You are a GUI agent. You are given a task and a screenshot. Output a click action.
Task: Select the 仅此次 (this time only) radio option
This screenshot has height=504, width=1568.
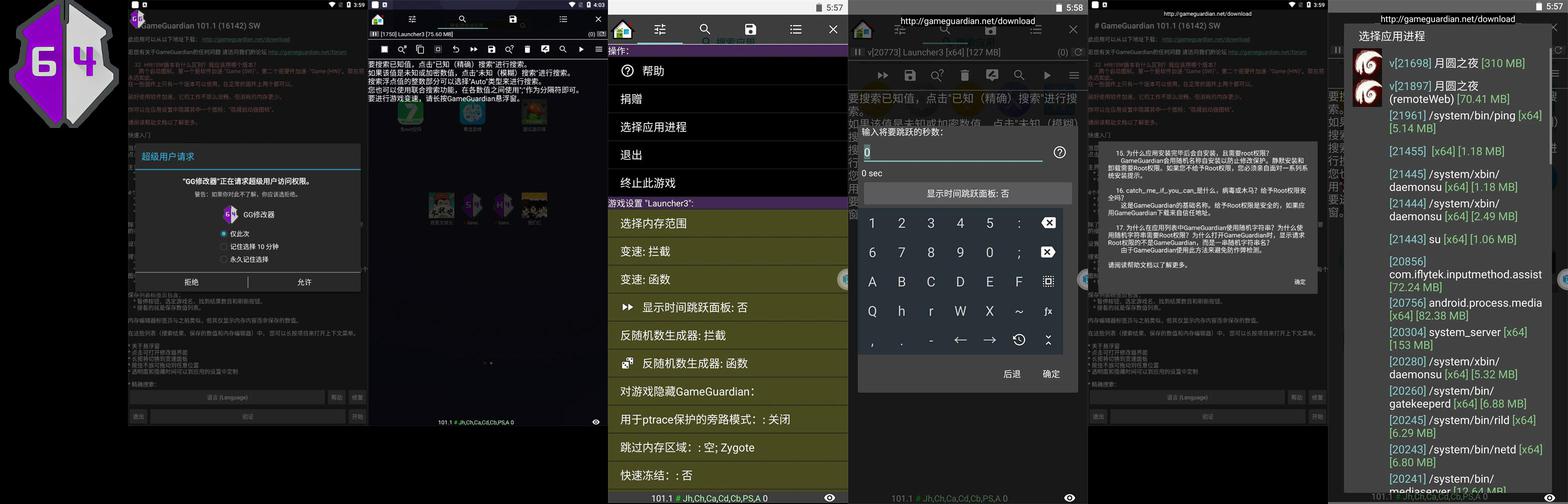(235, 233)
